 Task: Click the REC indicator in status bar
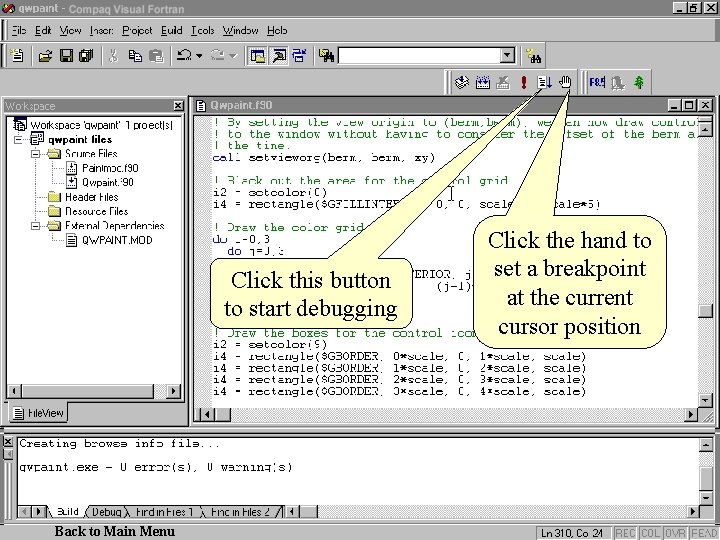[625, 533]
